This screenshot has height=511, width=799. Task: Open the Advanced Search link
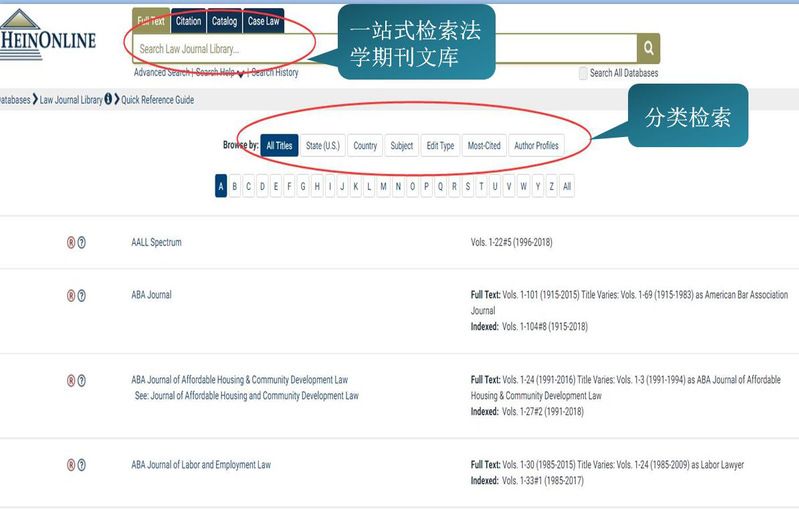tap(162, 73)
